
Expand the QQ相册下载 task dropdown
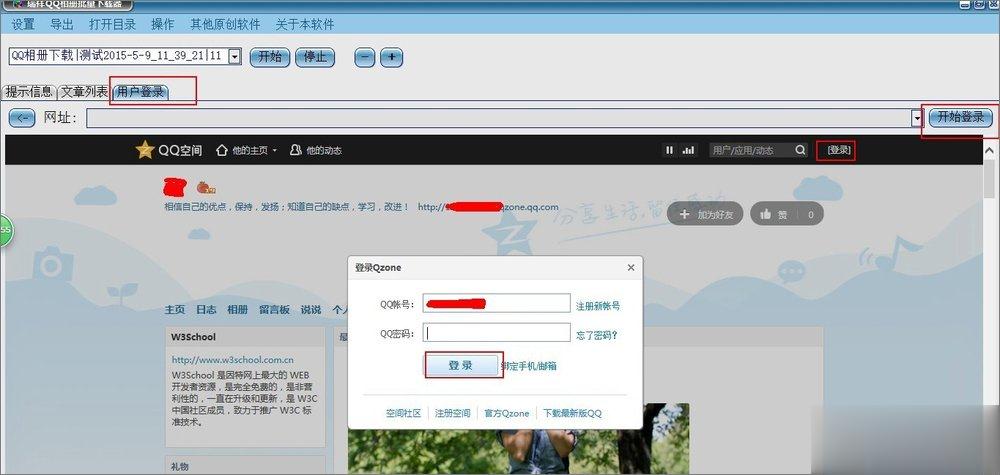tap(234, 57)
